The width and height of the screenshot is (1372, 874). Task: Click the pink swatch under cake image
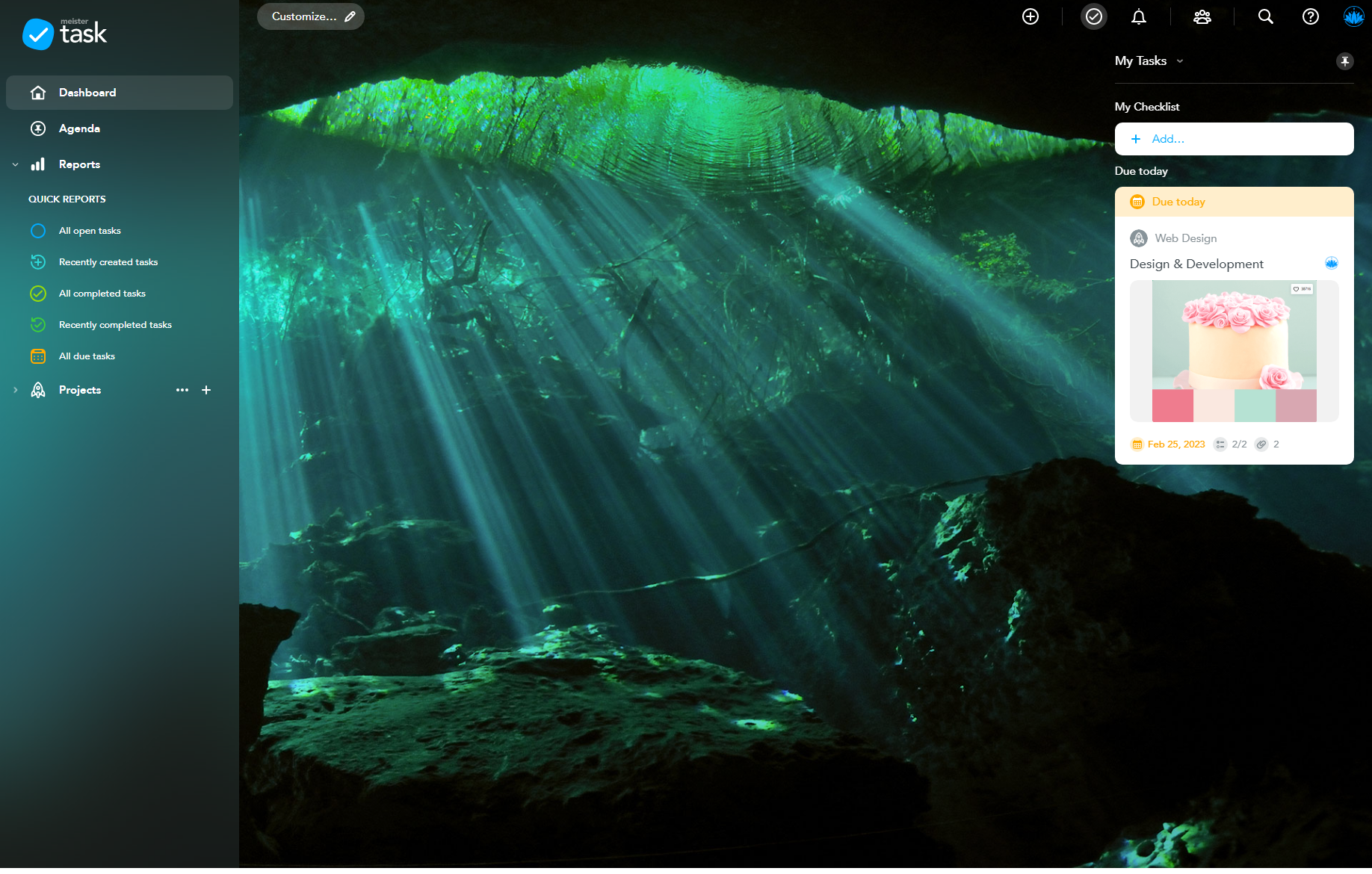click(x=1172, y=406)
